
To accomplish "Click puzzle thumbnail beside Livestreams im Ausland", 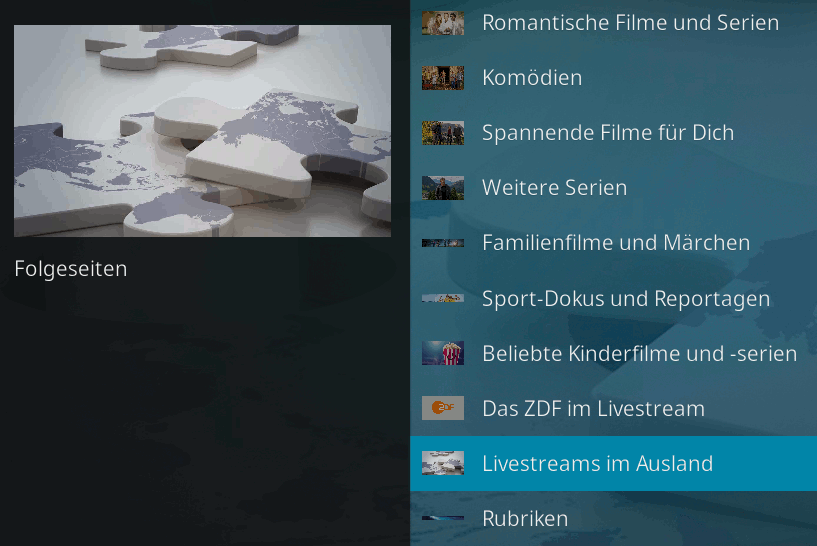I will [443, 463].
